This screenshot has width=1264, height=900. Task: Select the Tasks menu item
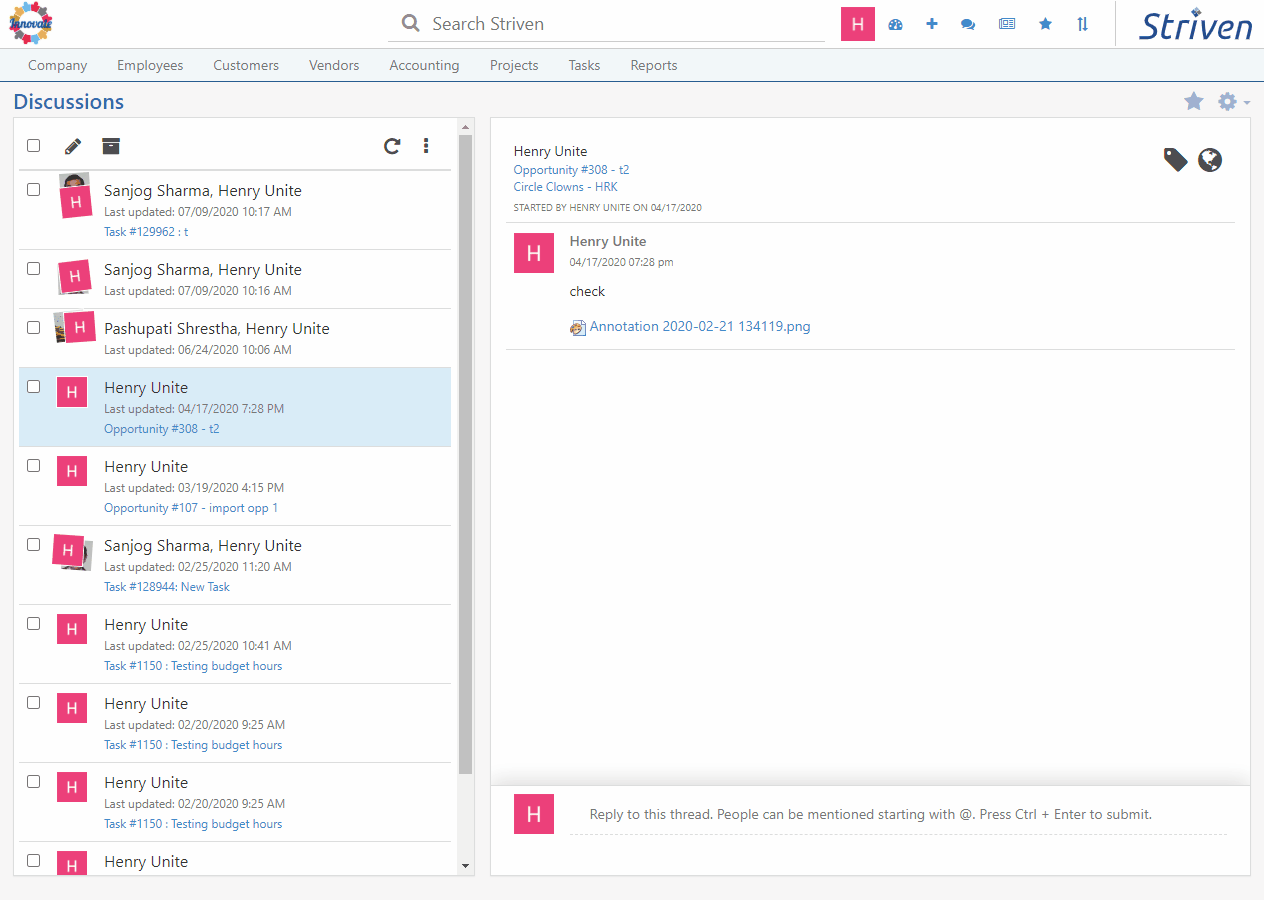tap(584, 65)
